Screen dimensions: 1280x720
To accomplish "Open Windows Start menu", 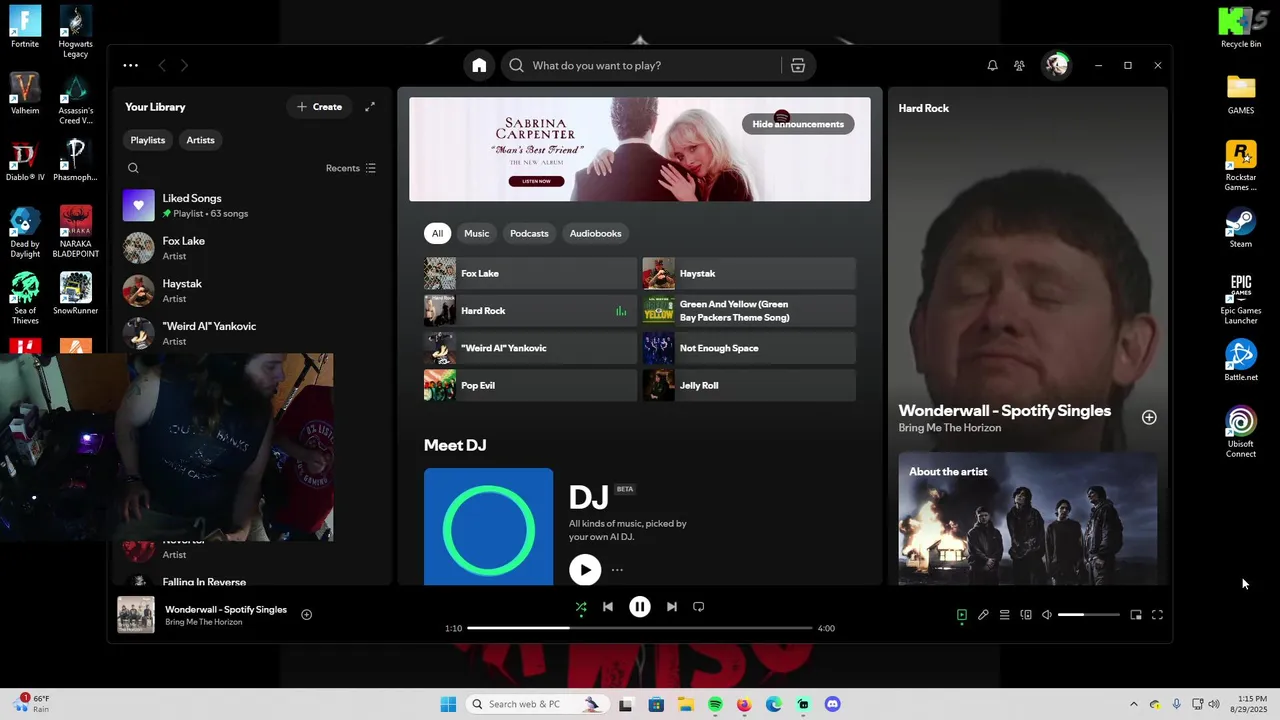I will (448, 704).
